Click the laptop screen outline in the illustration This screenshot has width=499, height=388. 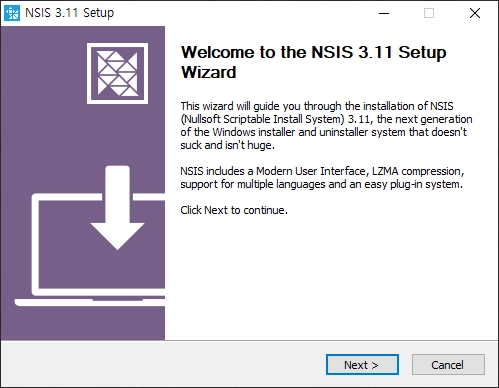[99, 244]
